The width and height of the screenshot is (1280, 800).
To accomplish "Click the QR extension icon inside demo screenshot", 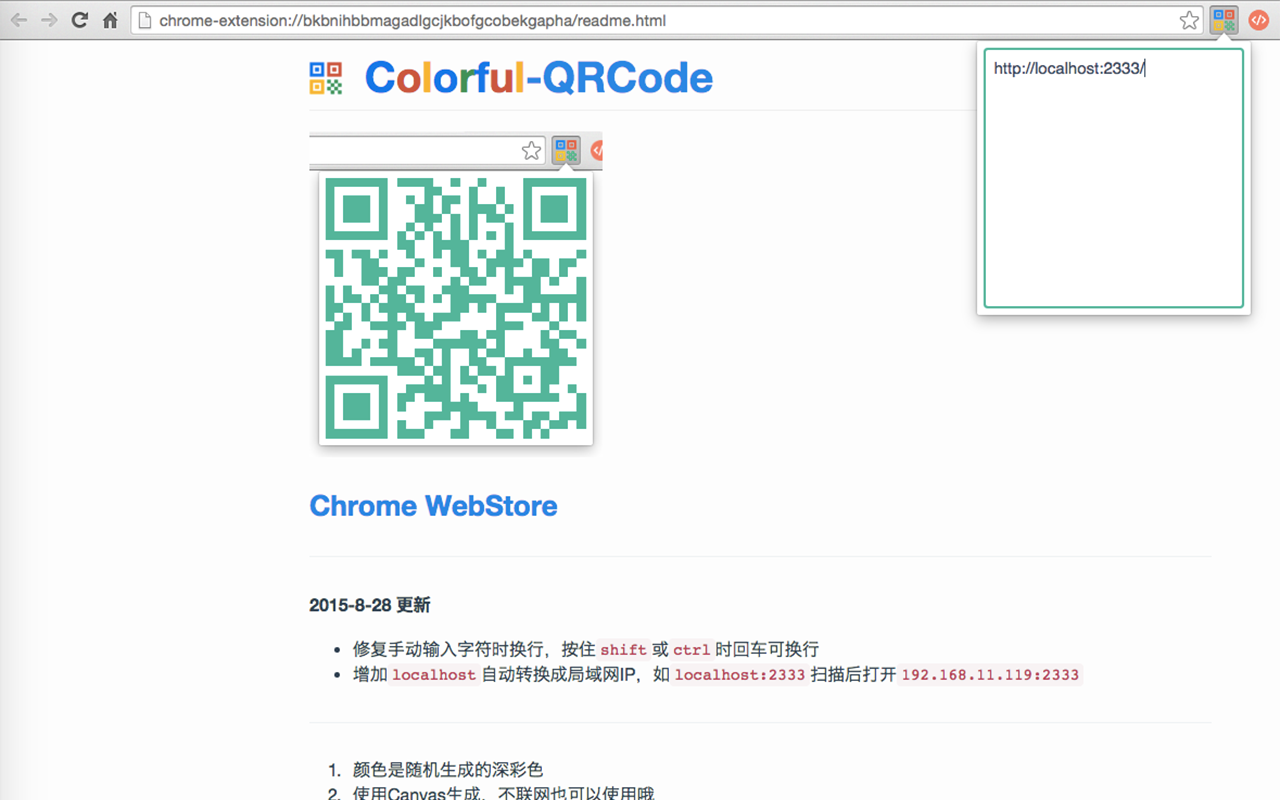I will 566,151.
